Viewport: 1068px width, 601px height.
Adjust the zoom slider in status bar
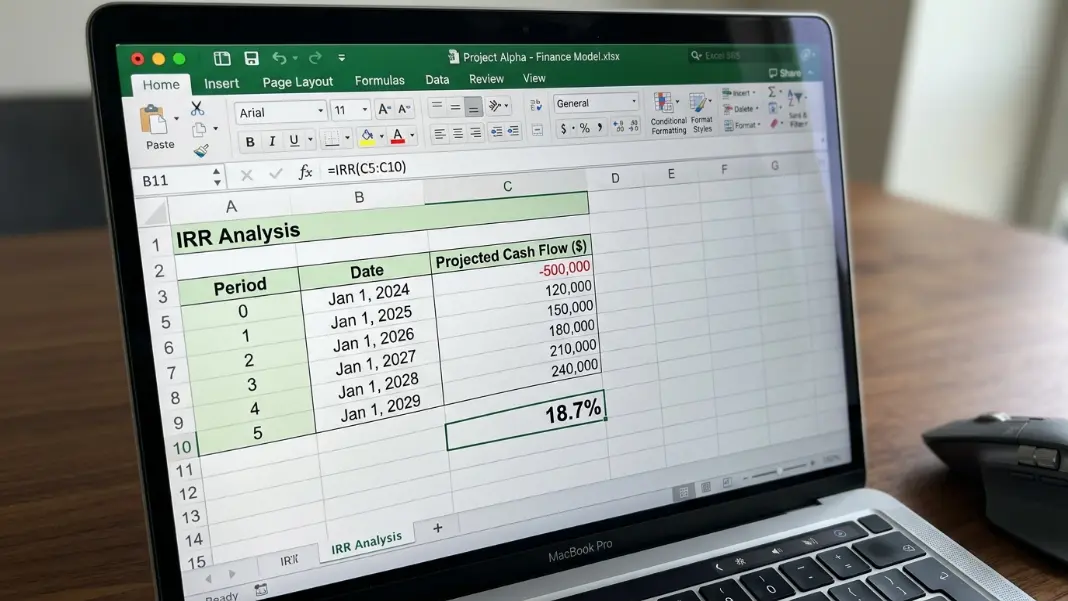pos(779,472)
